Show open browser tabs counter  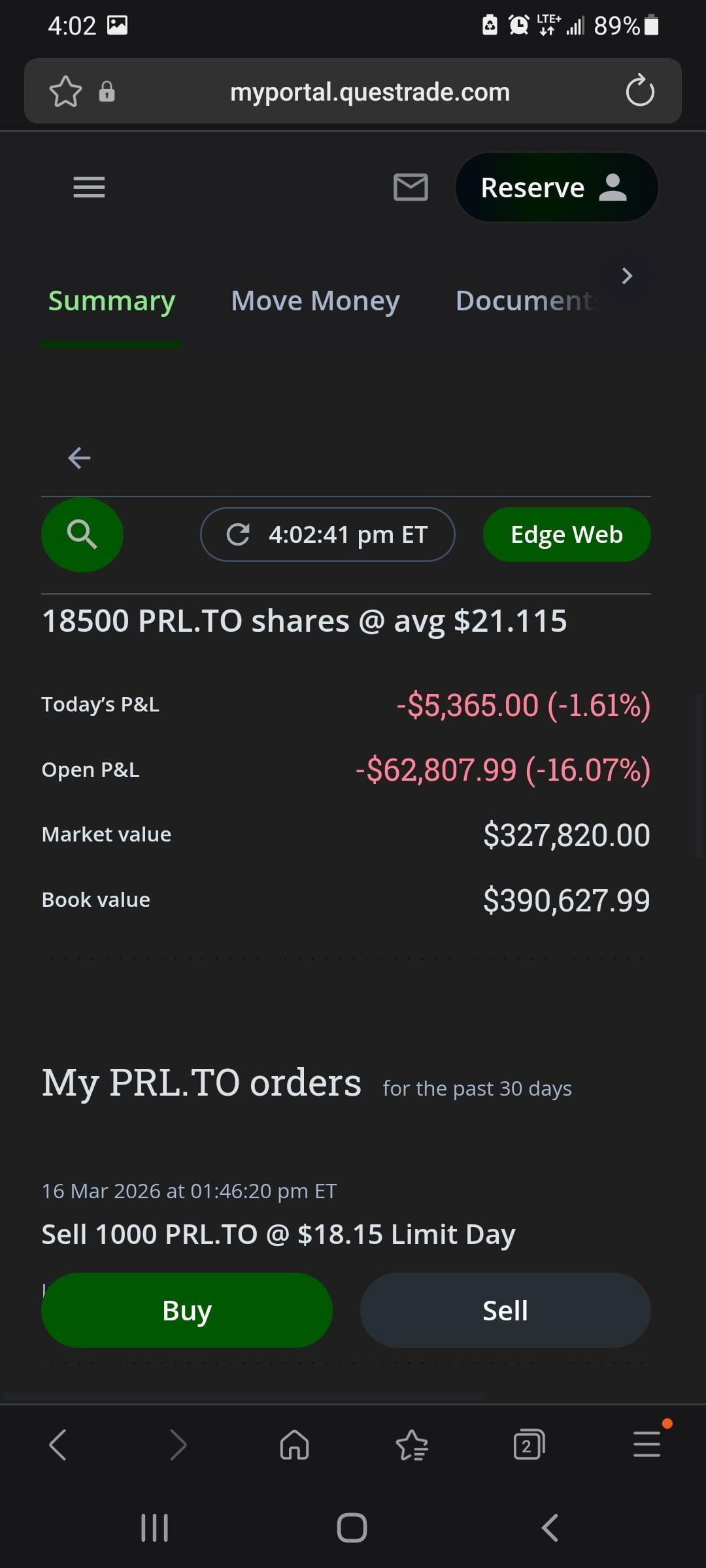pos(529,1445)
